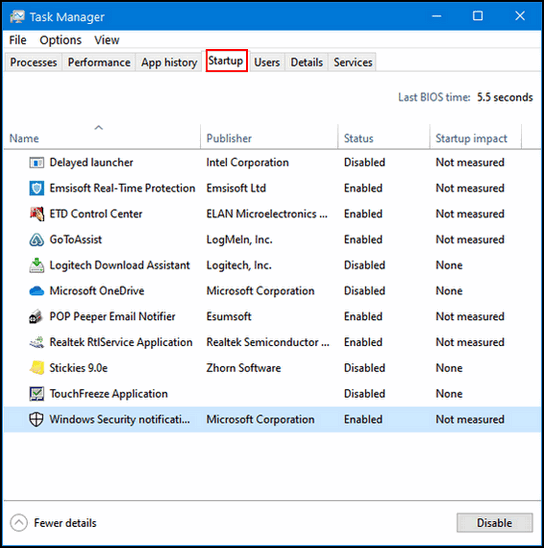Open the Services tab
This screenshot has width=544, height=548.
coord(353,62)
